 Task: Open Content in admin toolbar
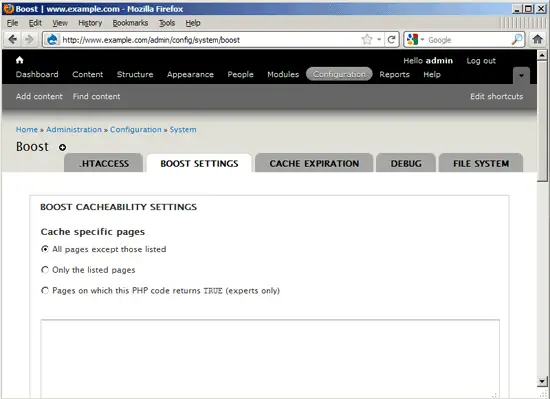88,74
